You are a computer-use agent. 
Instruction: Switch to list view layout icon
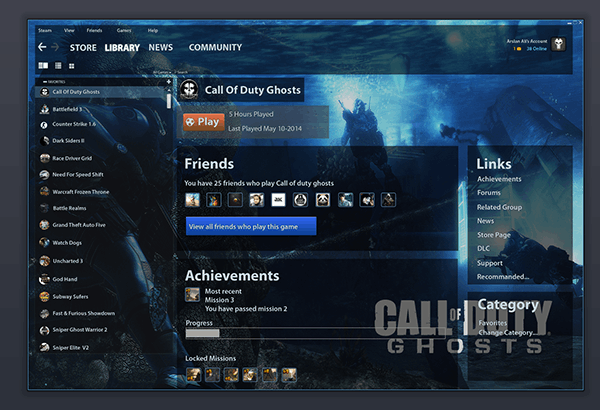(x=58, y=66)
